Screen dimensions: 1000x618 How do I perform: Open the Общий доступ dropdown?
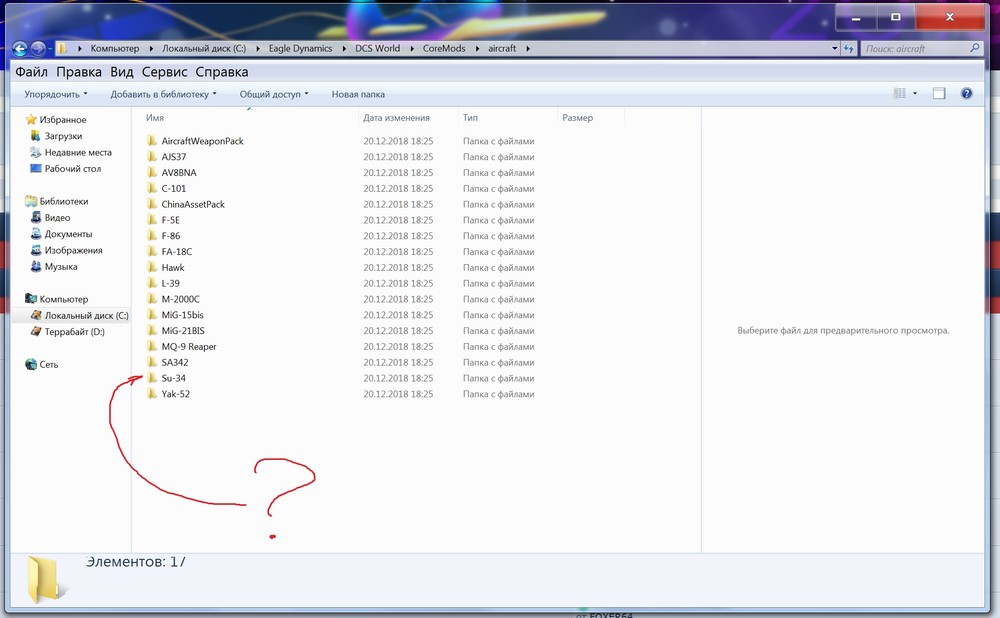274,94
